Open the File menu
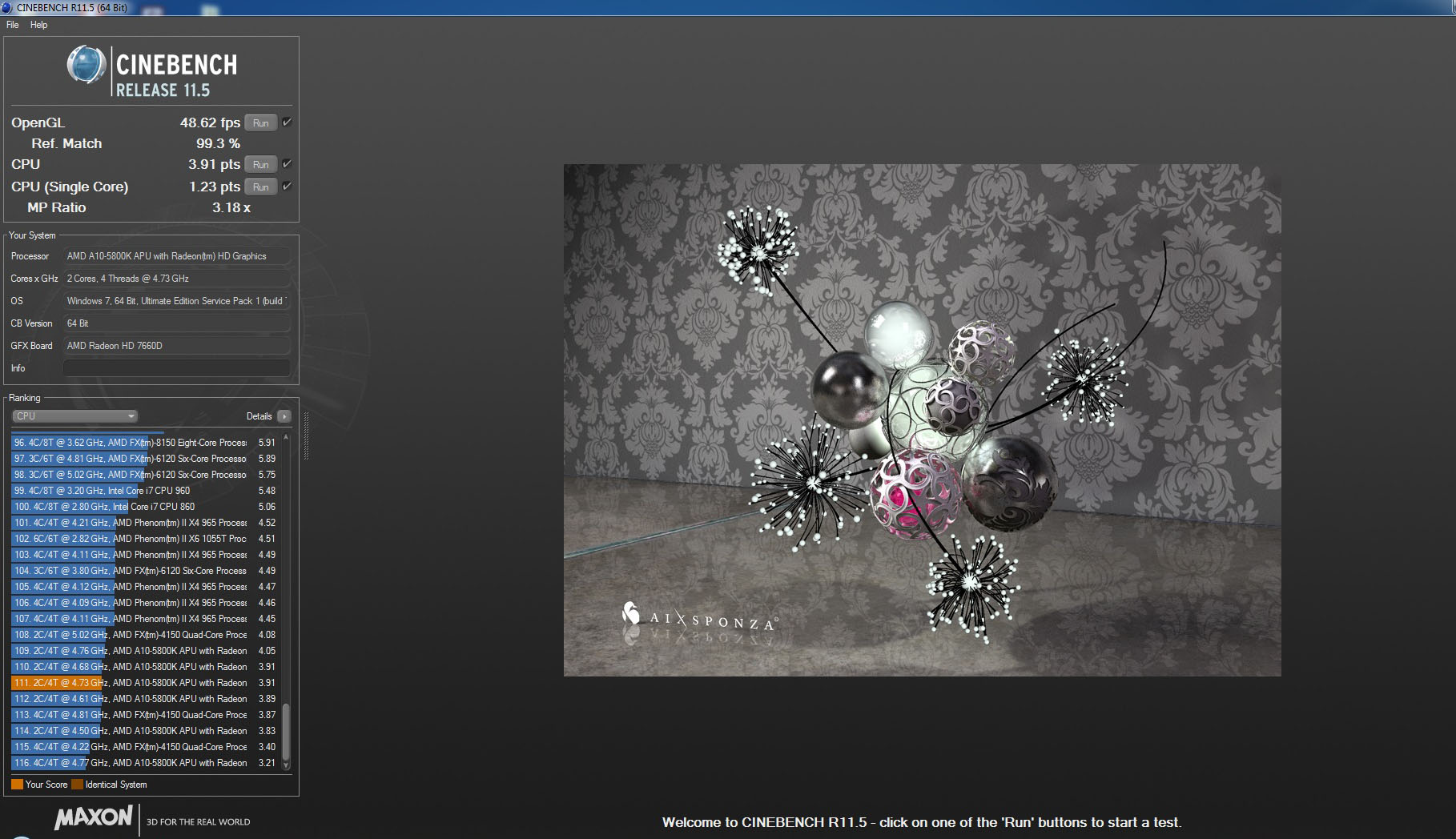 (x=13, y=25)
